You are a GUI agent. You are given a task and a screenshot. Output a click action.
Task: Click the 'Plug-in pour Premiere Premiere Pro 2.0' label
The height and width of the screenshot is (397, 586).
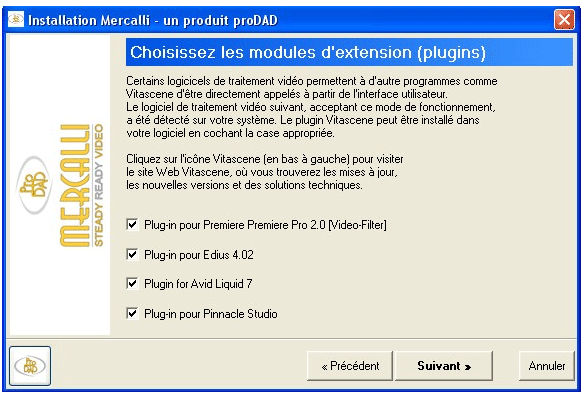pos(265,225)
